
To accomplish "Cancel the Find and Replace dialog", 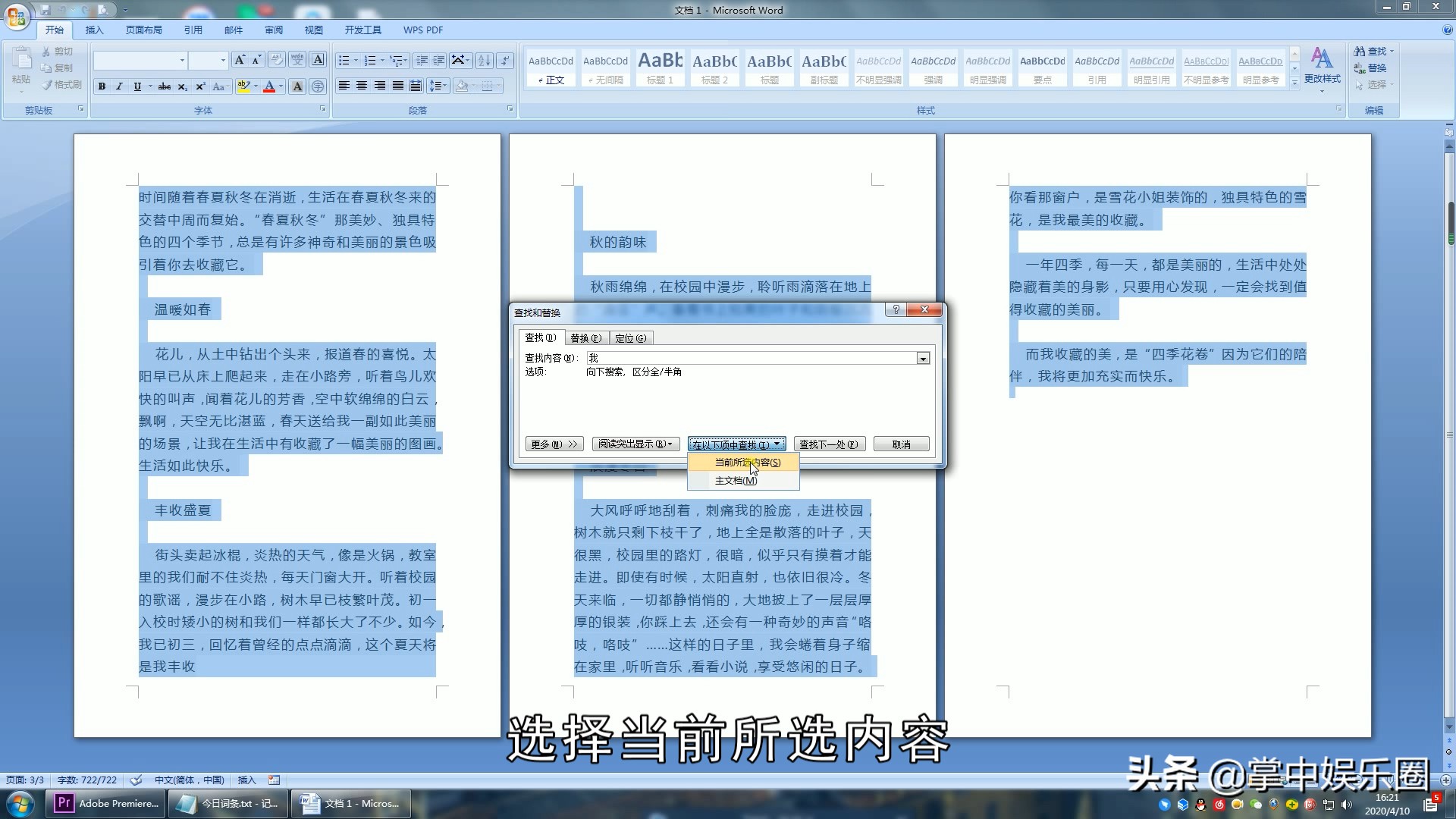I will (x=901, y=444).
